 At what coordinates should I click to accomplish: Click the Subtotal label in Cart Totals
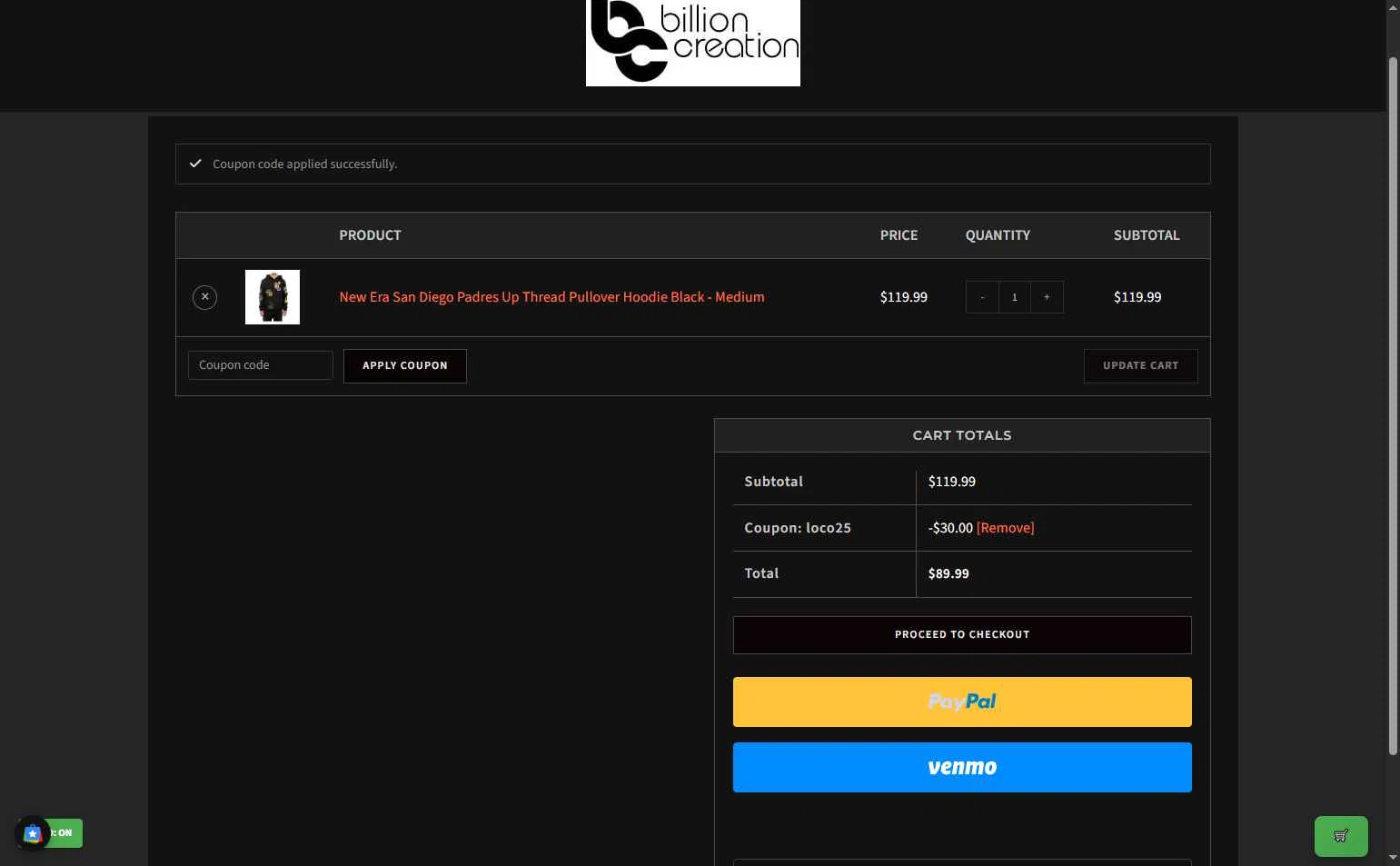[773, 482]
